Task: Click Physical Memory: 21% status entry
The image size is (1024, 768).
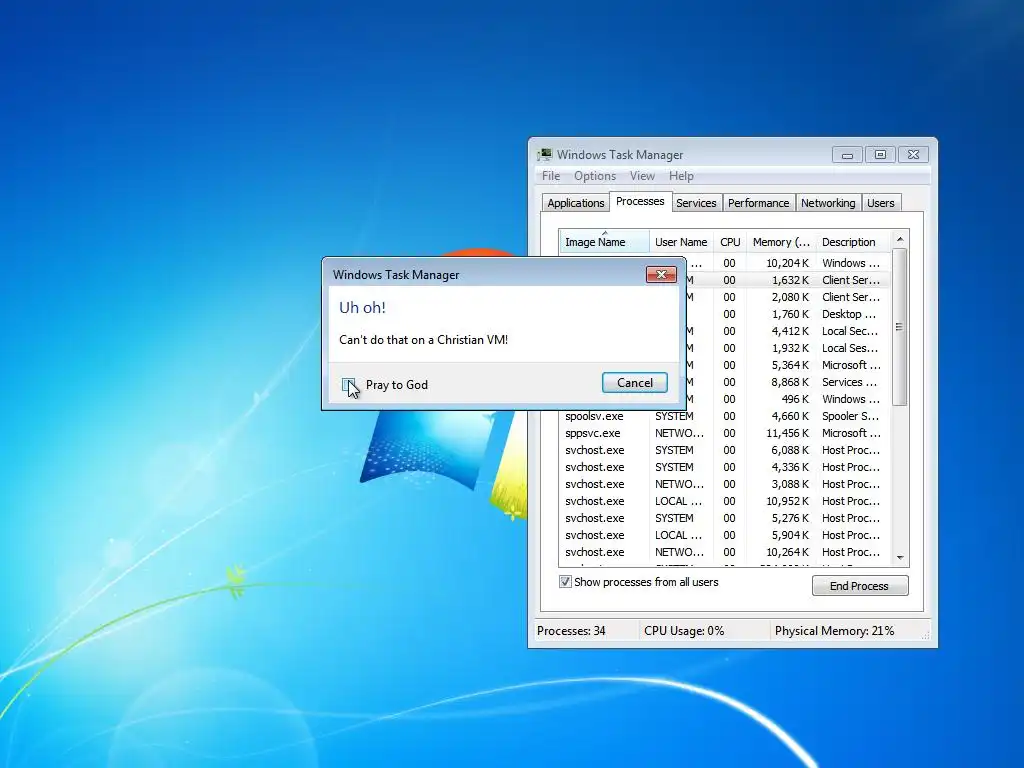Action: click(834, 631)
